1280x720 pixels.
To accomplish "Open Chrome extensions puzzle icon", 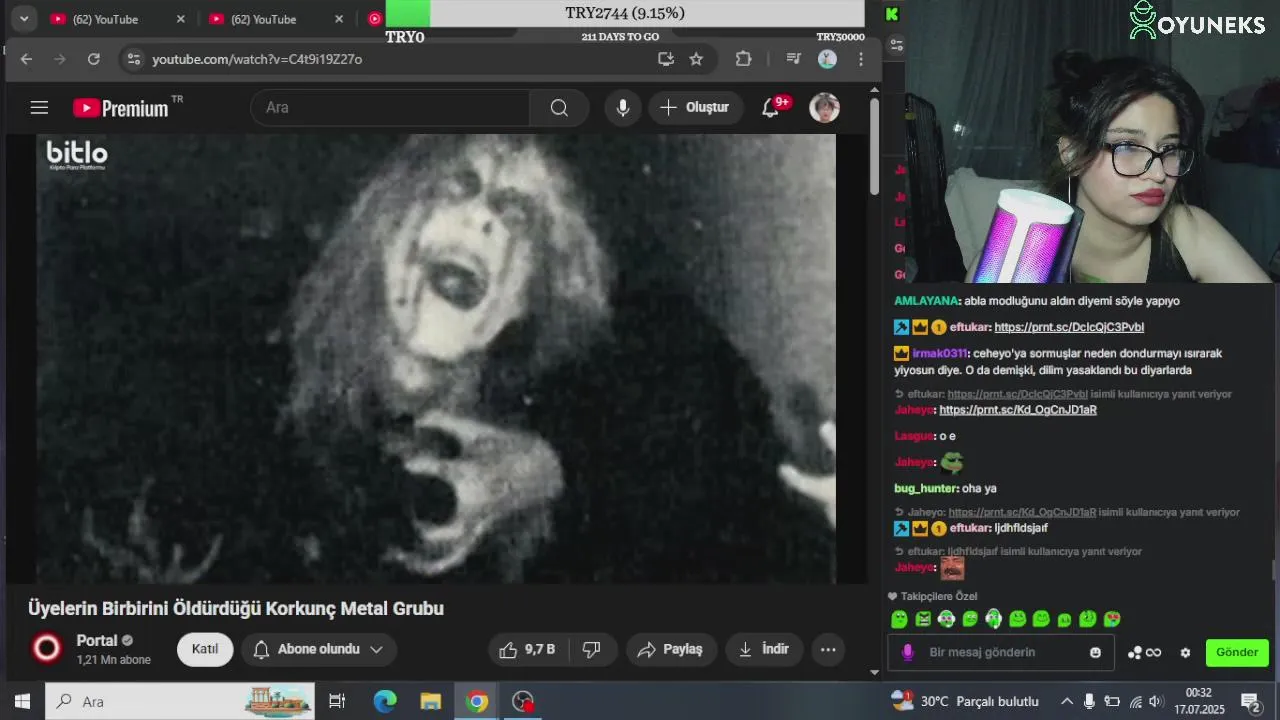I will tap(743, 59).
